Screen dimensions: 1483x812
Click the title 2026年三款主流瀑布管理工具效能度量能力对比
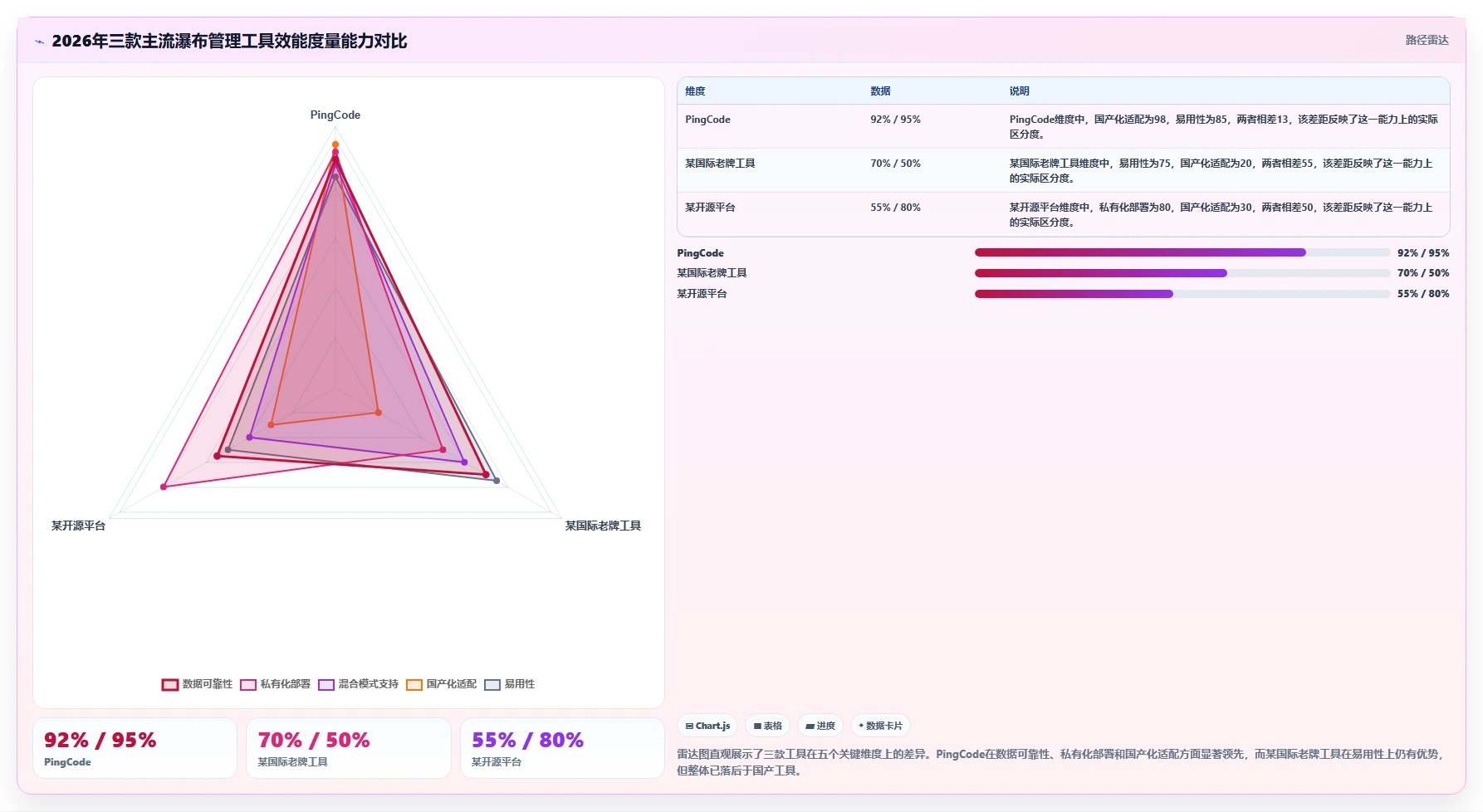tap(229, 42)
